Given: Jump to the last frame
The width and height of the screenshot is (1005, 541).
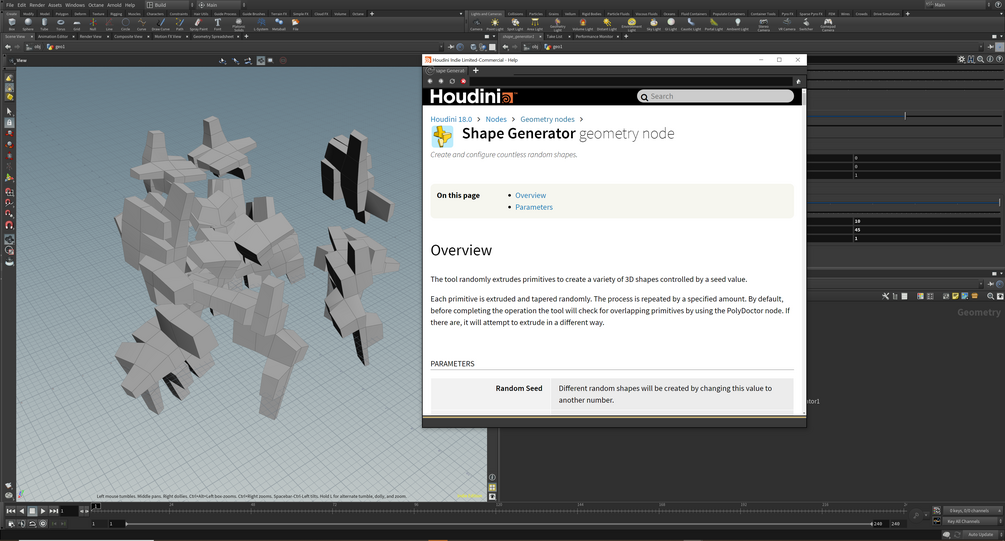Looking at the screenshot, I should [54, 511].
